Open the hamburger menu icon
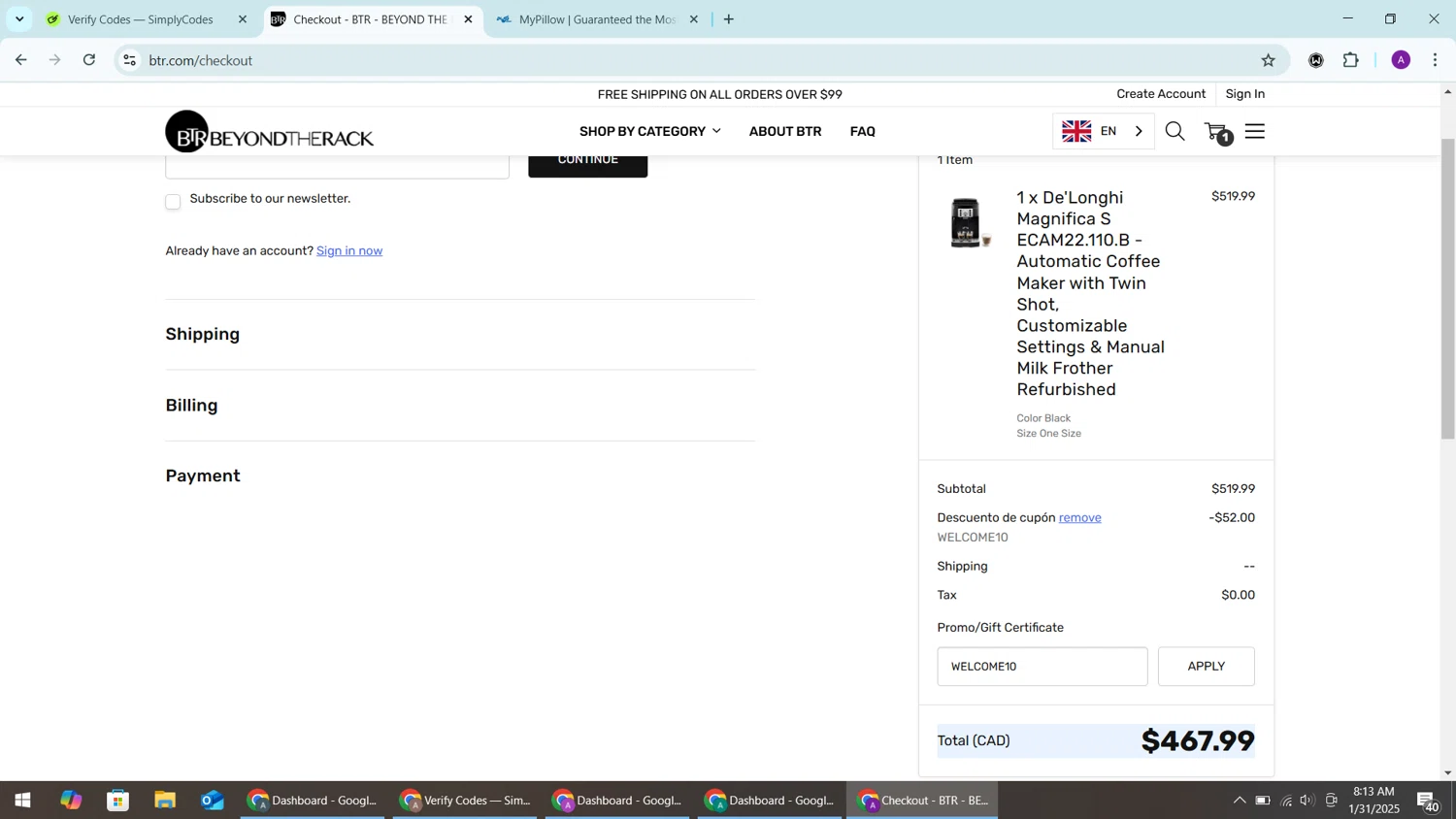The image size is (1456, 819). click(x=1255, y=131)
